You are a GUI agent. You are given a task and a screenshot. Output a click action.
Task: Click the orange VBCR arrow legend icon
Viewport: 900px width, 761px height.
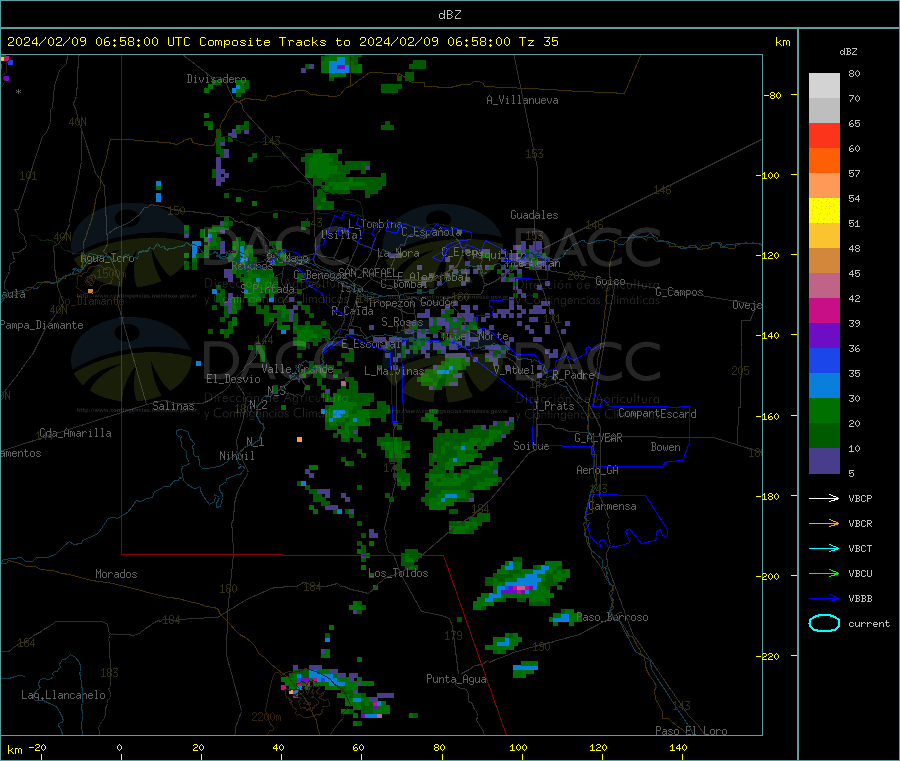pos(824,523)
